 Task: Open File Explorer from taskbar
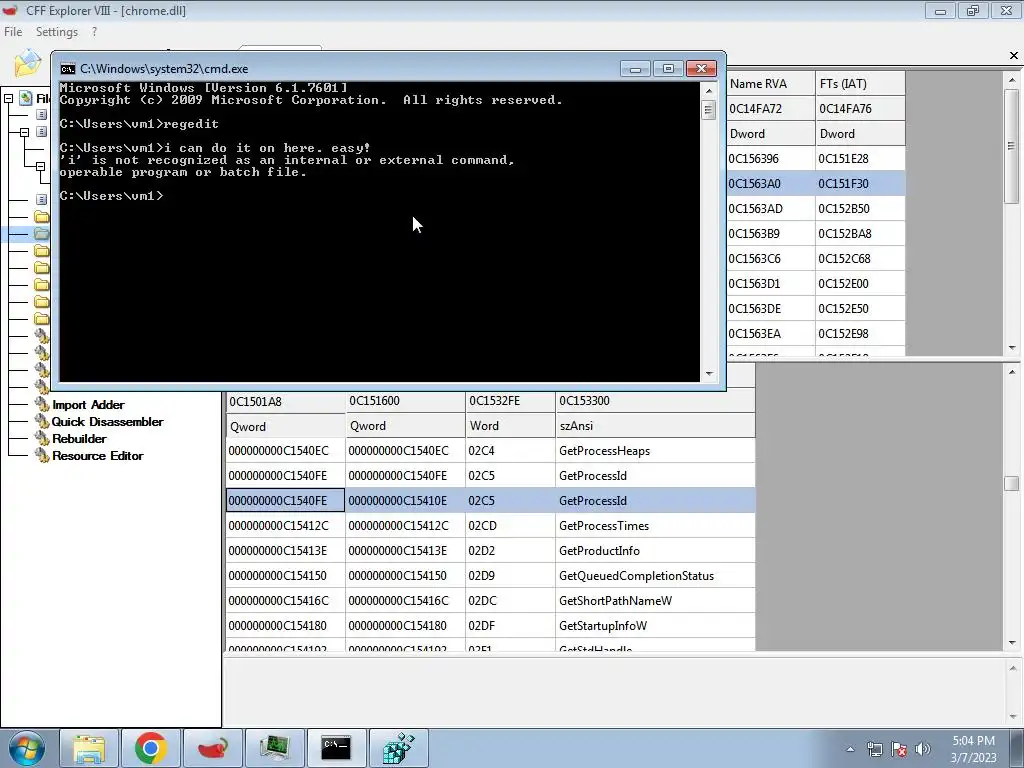(89, 748)
